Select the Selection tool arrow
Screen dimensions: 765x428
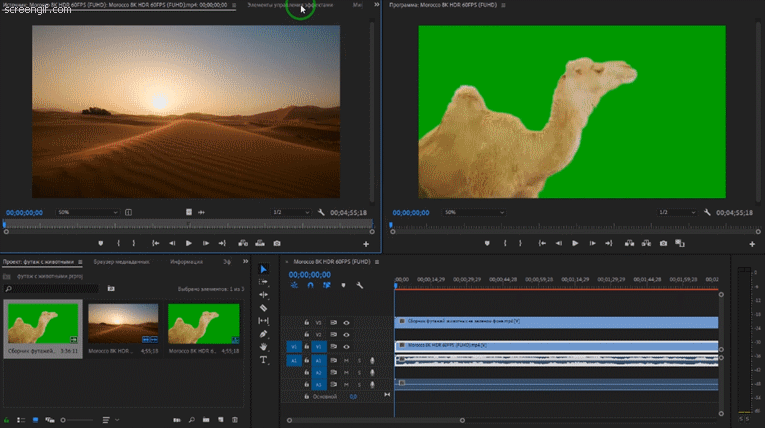pyautogui.click(x=263, y=269)
